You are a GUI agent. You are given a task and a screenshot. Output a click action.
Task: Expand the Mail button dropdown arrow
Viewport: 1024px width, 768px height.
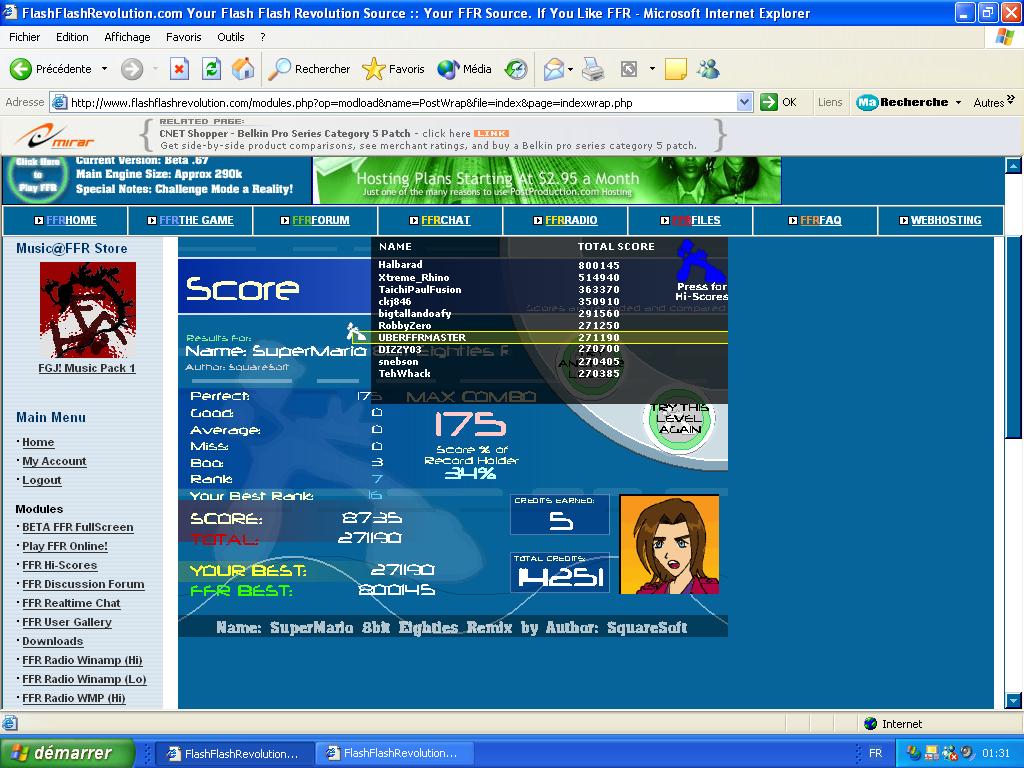(571, 69)
